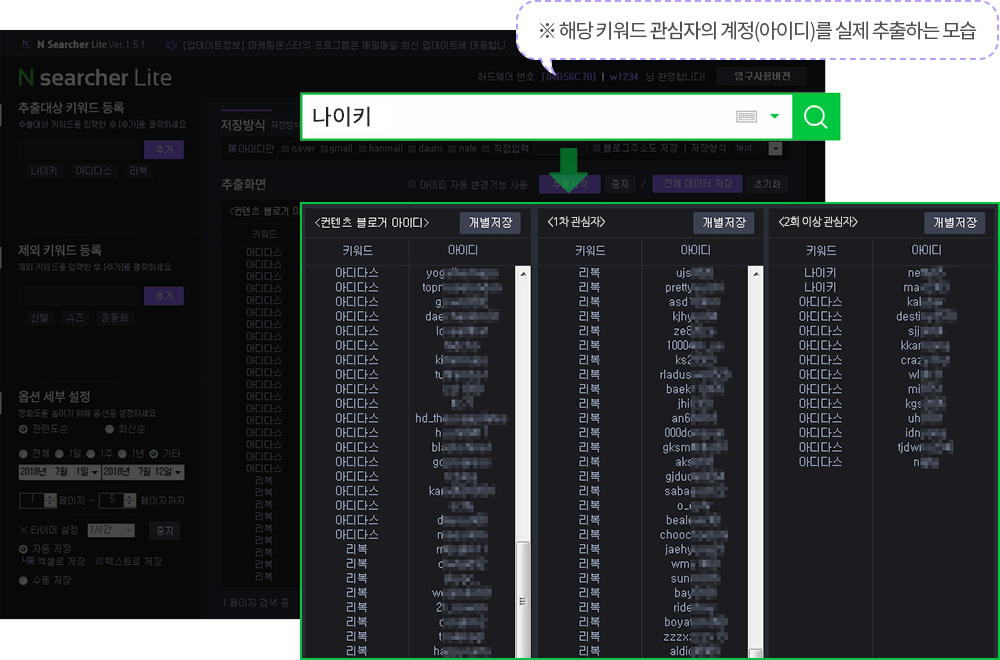Viewport: 1000px width, 660px height.
Task: Select the 나이키 keyword tag
Action: [x=44, y=171]
